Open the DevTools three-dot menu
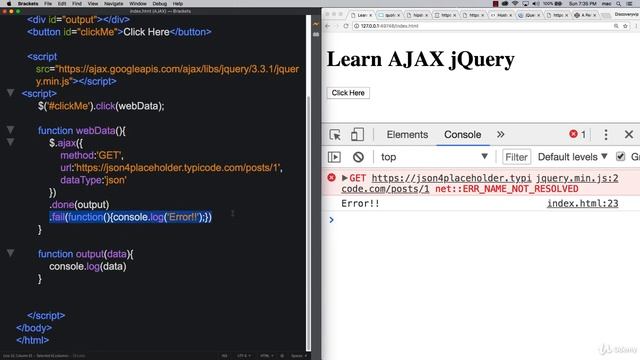Screen dimensions: 640x360 point(606,135)
